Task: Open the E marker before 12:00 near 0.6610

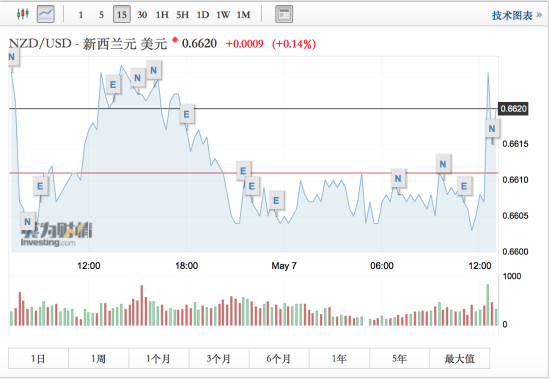Action: (40, 186)
